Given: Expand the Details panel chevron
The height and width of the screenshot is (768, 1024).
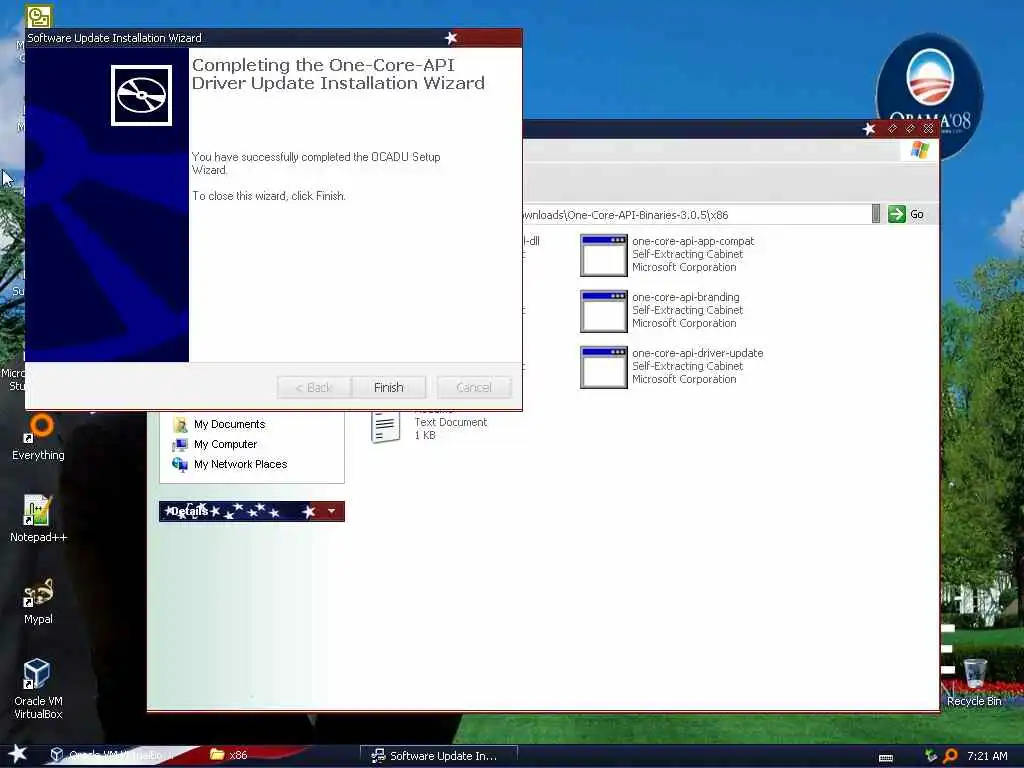Looking at the screenshot, I should click(x=332, y=511).
